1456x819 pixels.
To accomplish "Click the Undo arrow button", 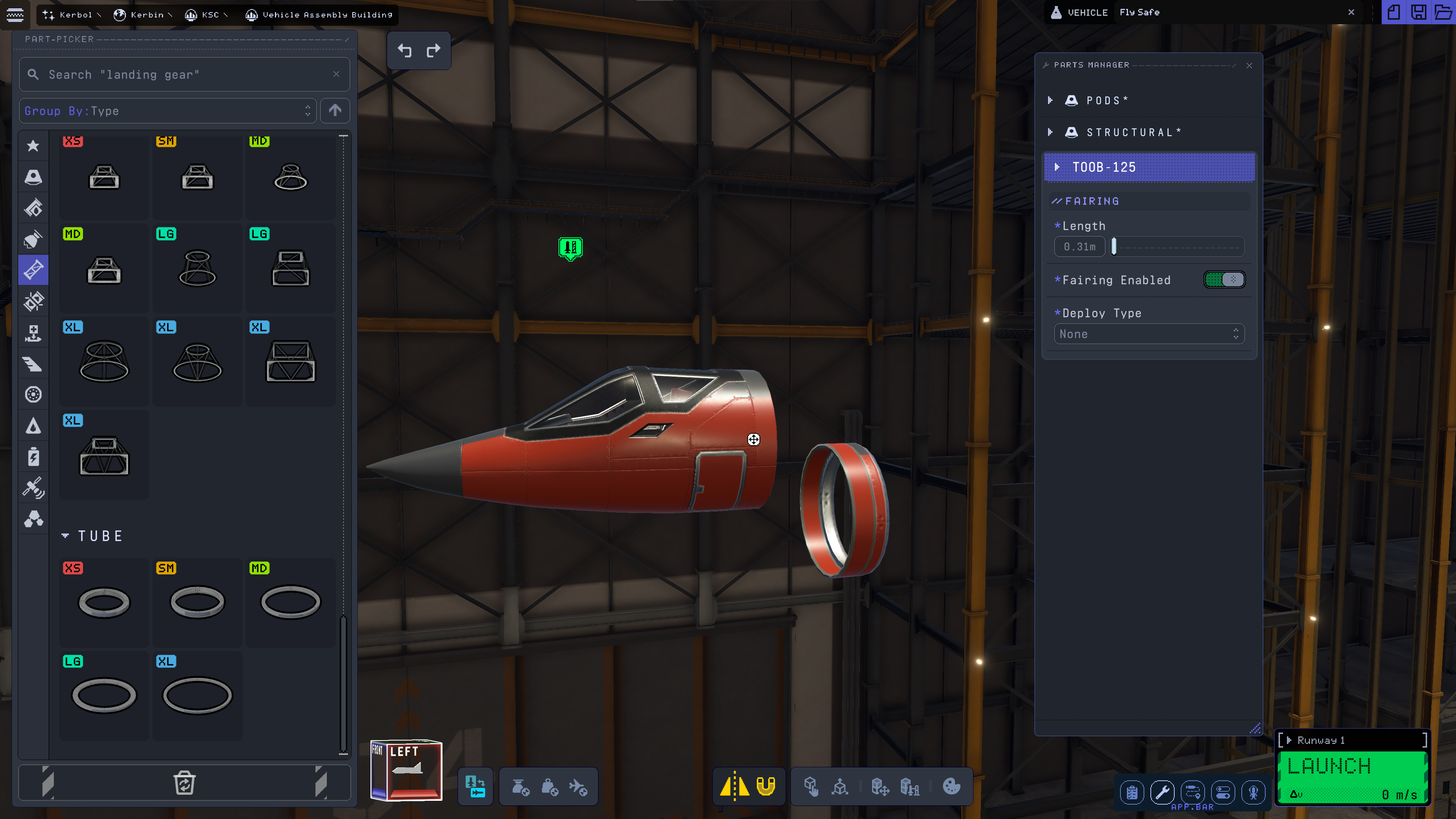I will point(405,51).
